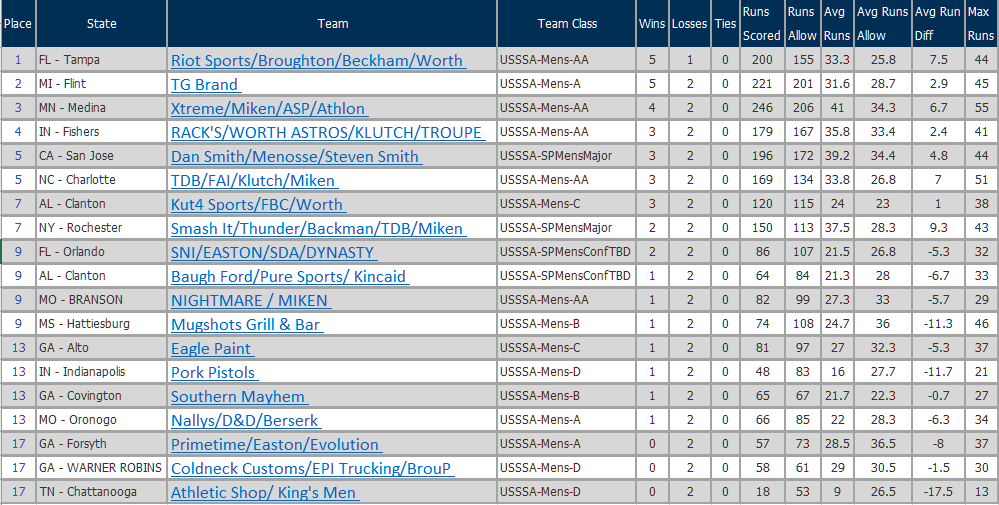Open Kut4 Sports/FBC/Worth team link
The height and width of the screenshot is (505, 999).
tap(258, 204)
